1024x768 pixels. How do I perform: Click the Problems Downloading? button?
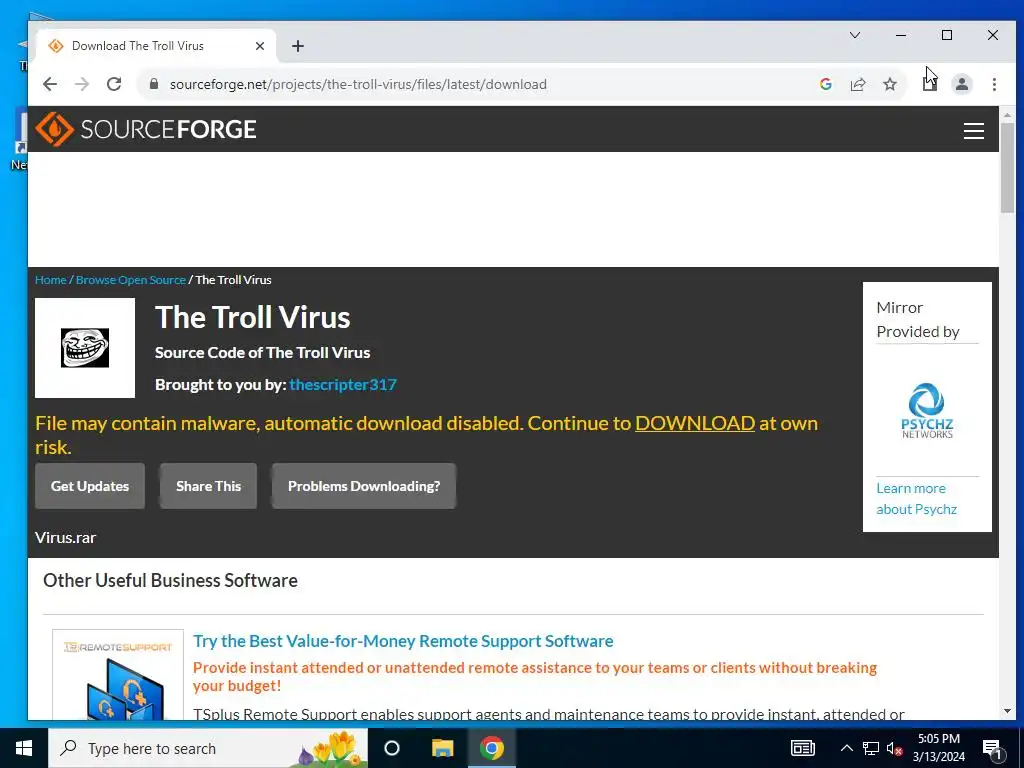pos(364,486)
